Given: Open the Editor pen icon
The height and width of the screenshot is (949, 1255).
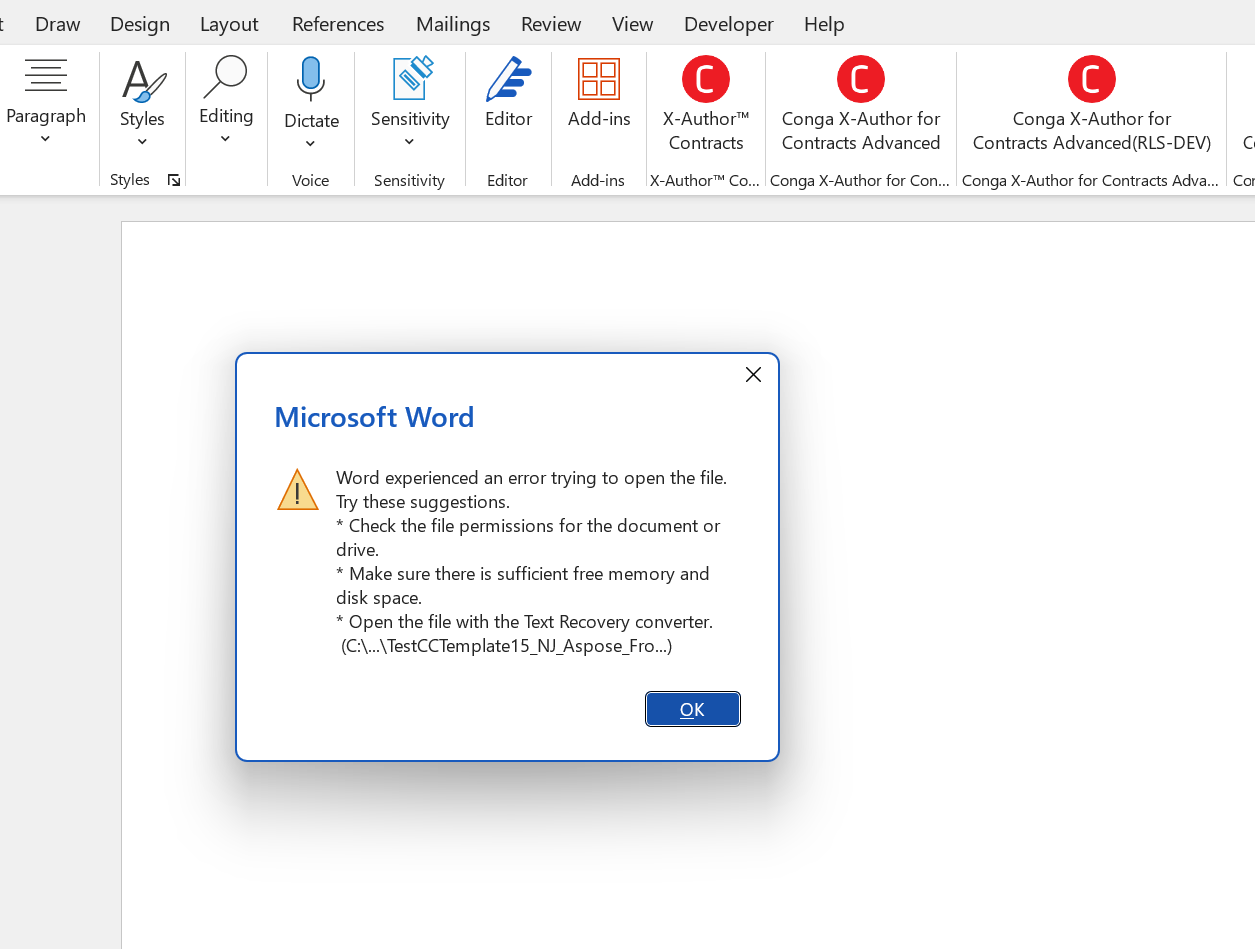Looking at the screenshot, I should 508,79.
